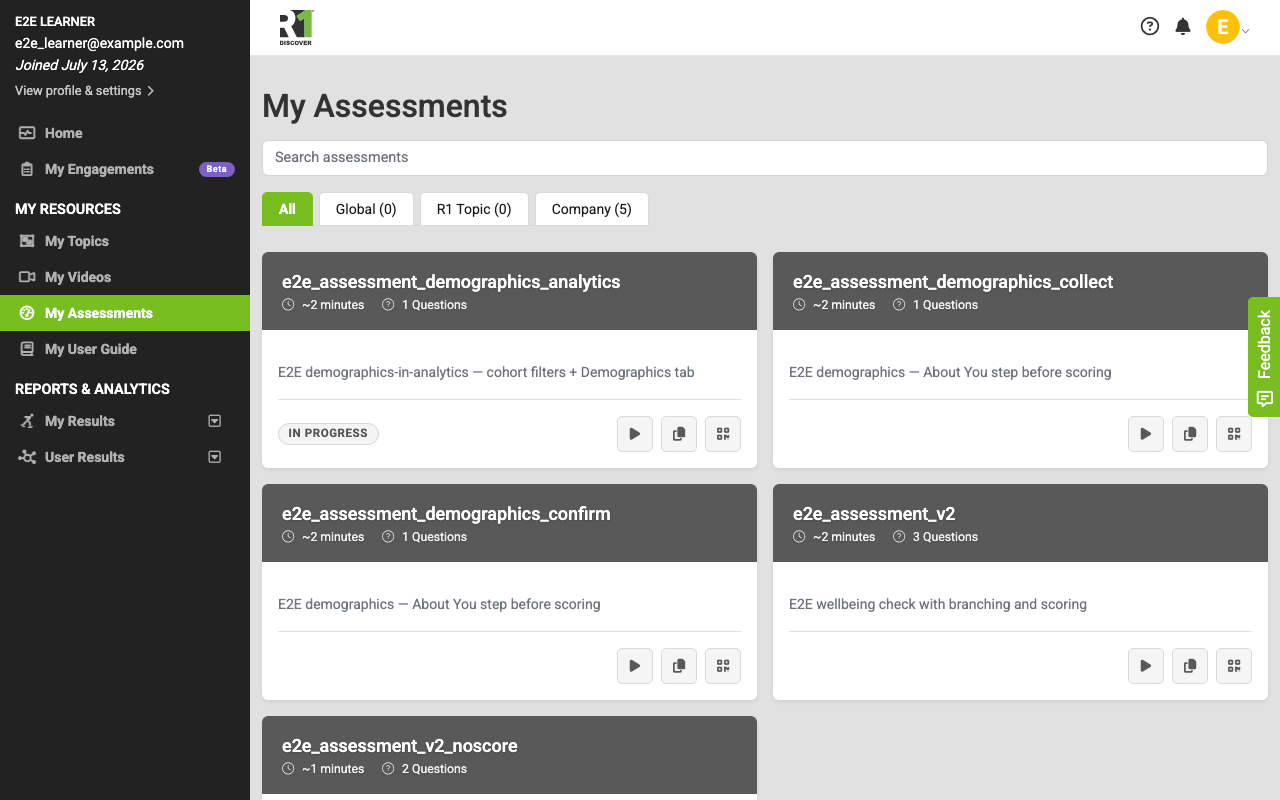Click 2 Questions label on e2e_assessment_v2_noscore
The width and height of the screenshot is (1280, 800).
point(434,769)
